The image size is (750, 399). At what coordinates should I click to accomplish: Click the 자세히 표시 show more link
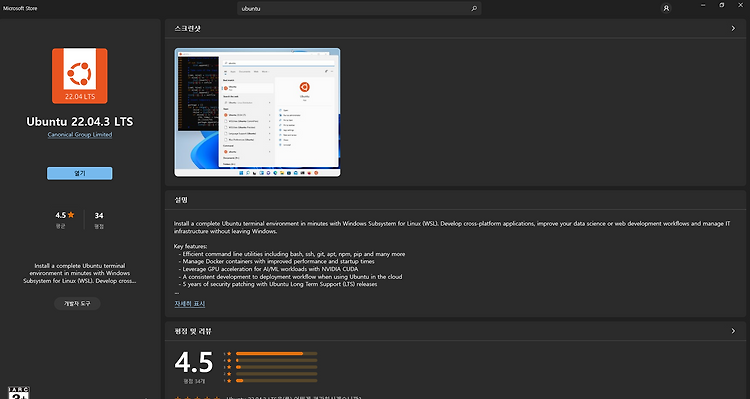[x=190, y=304]
